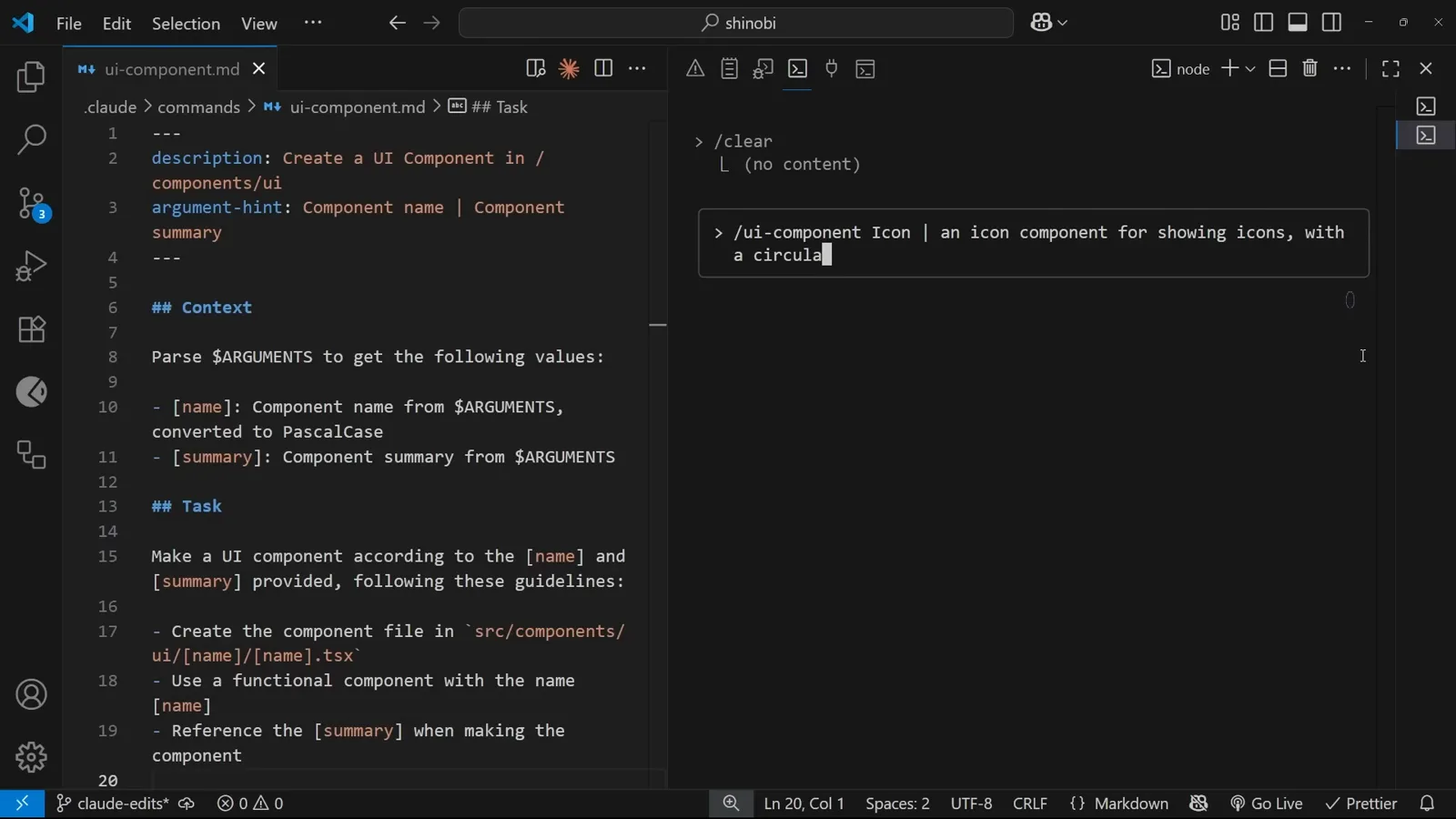The image size is (1456, 819).
Task: Toggle the bottom panel visibility
Action: coord(1298,23)
